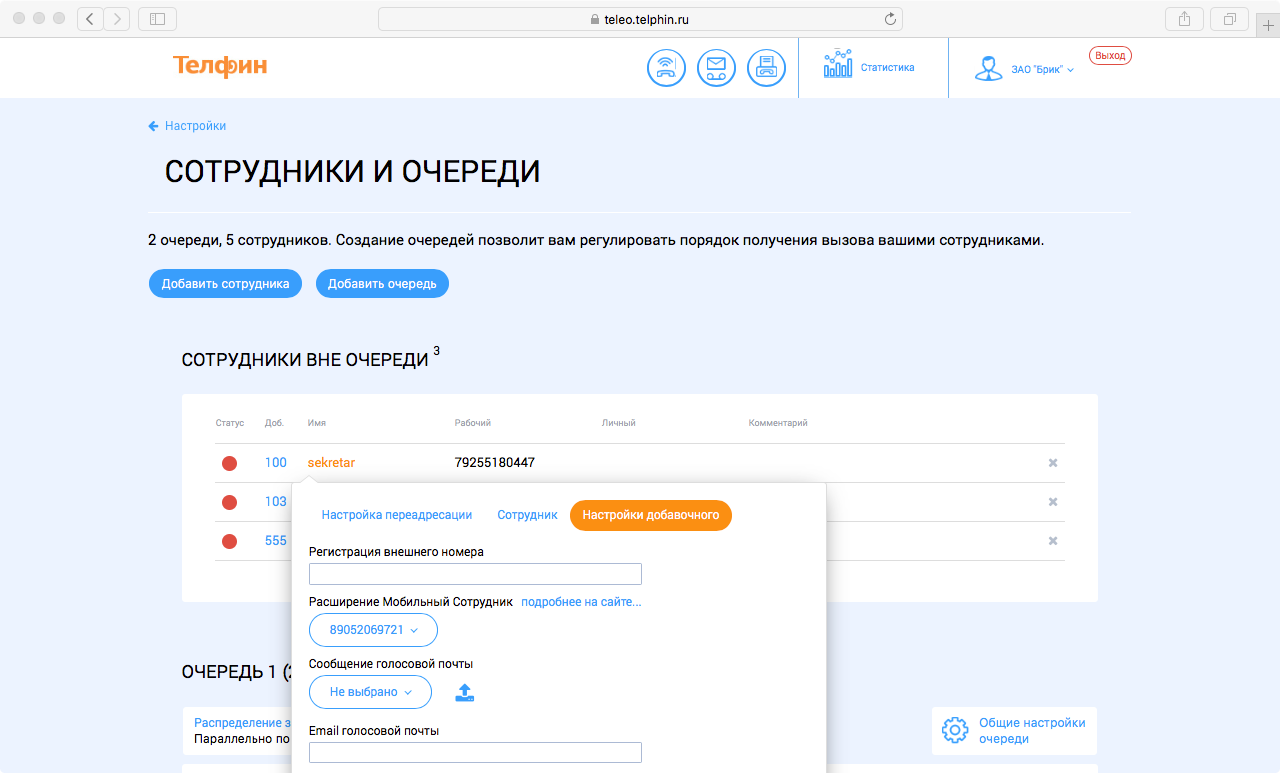
Task: Open the Настройка переадресации tab
Action: pos(397,514)
